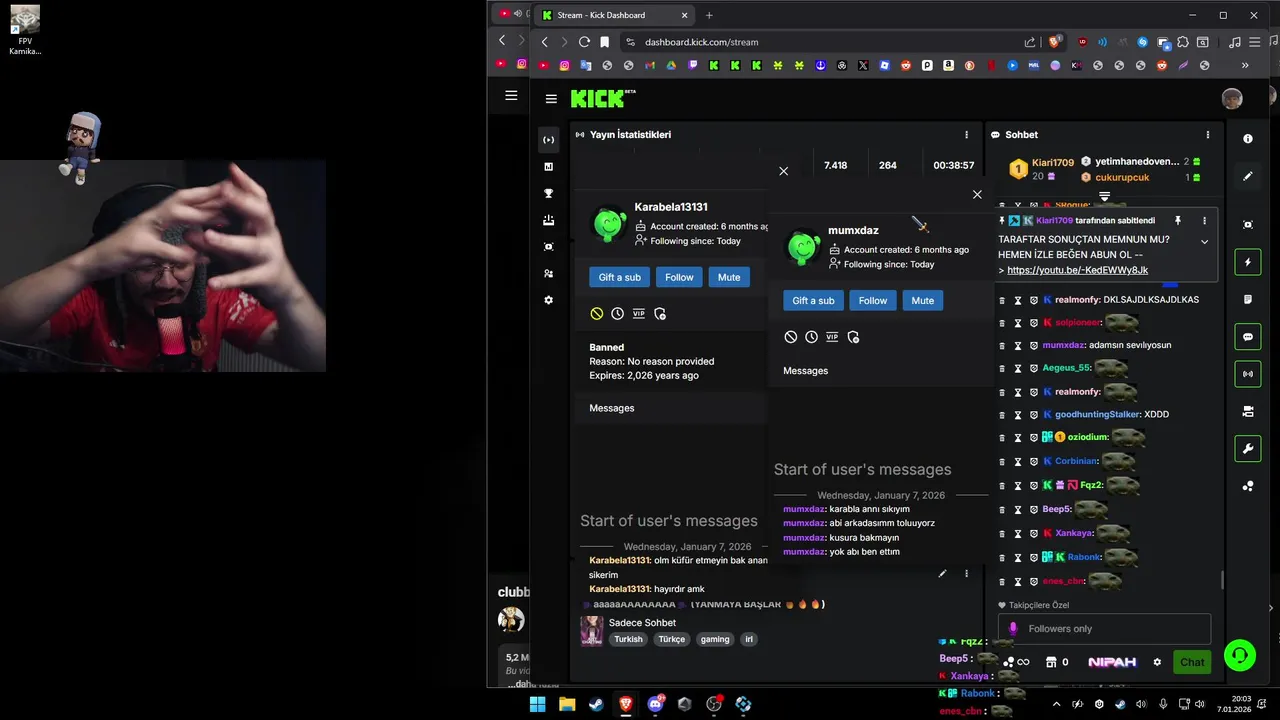Click the green headset support button
The image size is (1280, 720).
[1239, 655]
